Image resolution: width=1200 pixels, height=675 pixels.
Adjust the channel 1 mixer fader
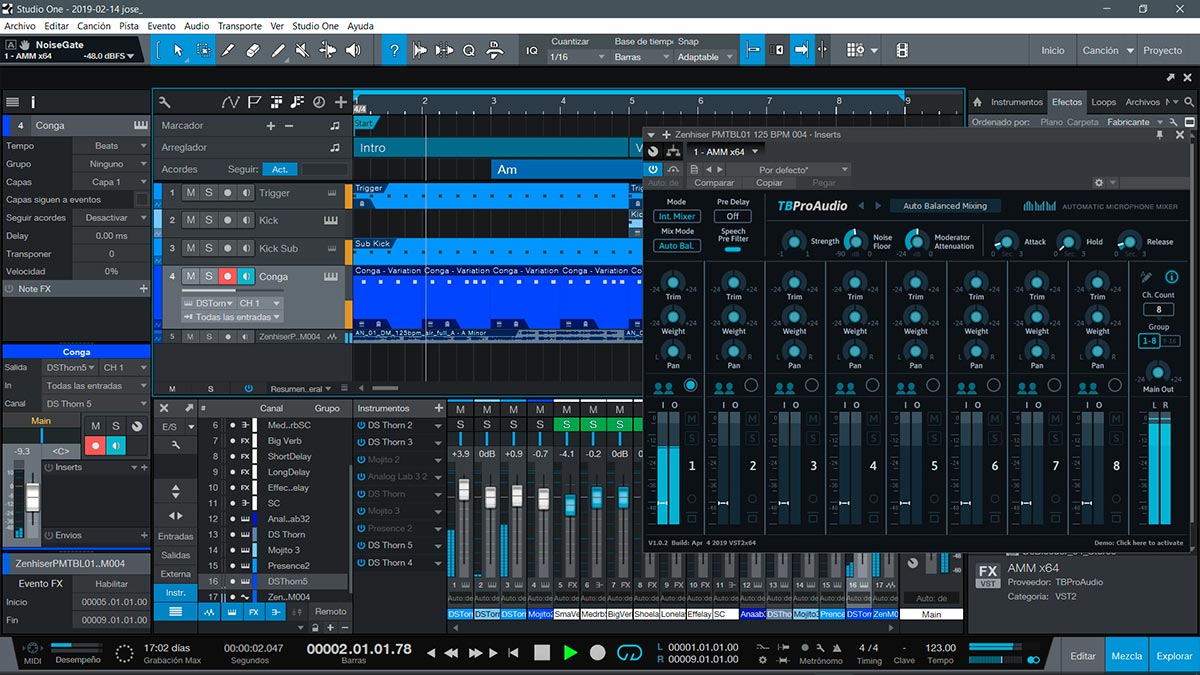click(x=463, y=490)
